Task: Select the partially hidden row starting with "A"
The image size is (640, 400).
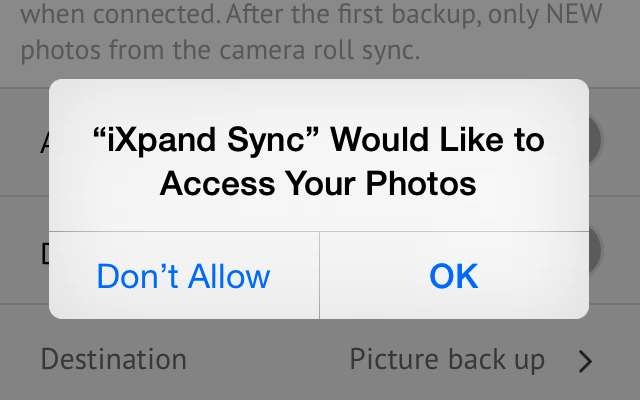Action: [44, 143]
